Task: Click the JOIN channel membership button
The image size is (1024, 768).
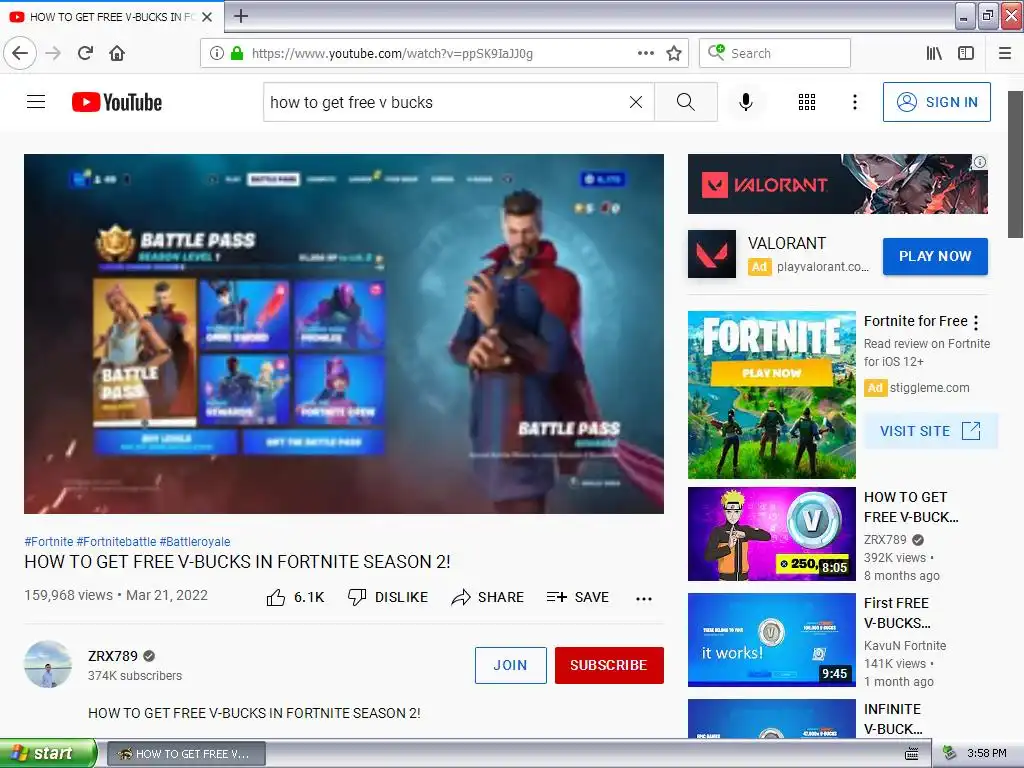Action: 511,665
